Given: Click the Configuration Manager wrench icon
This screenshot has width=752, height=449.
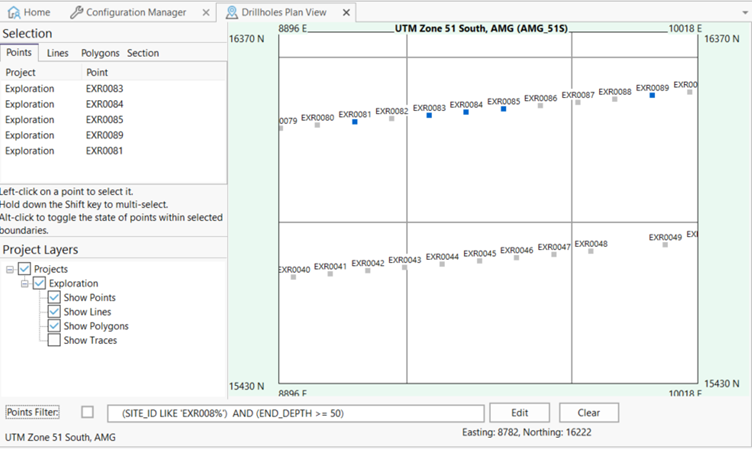Looking at the screenshot, I should (x=77, y=12).
